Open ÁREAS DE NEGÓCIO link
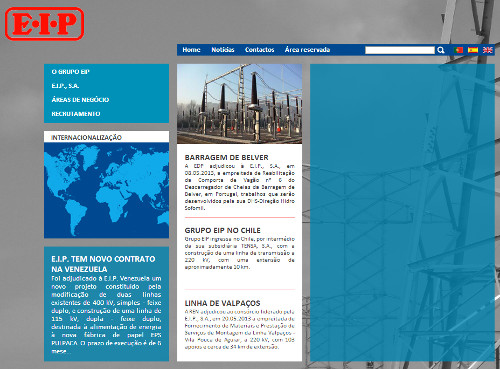Image resolution: width=500 pixels, height=369 pixels. point(80,100)
